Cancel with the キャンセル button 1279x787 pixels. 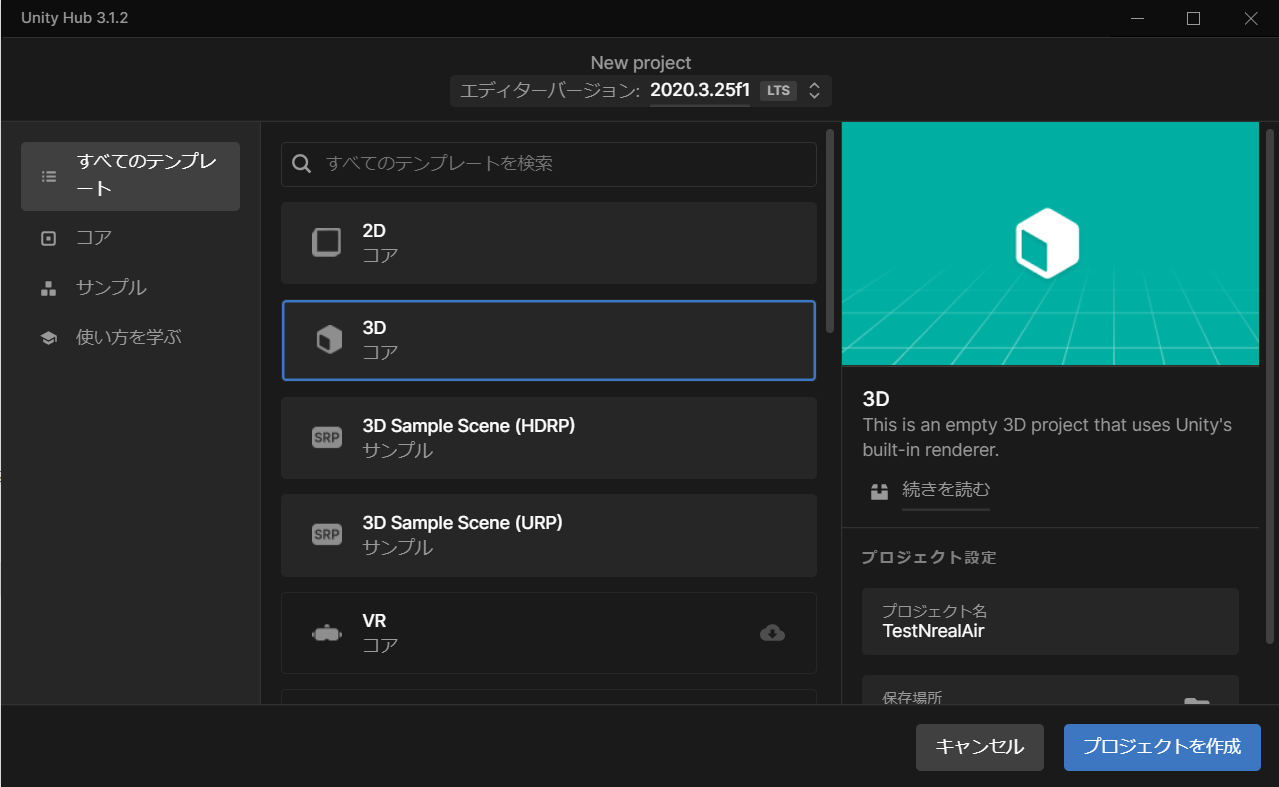pos(979,747)
